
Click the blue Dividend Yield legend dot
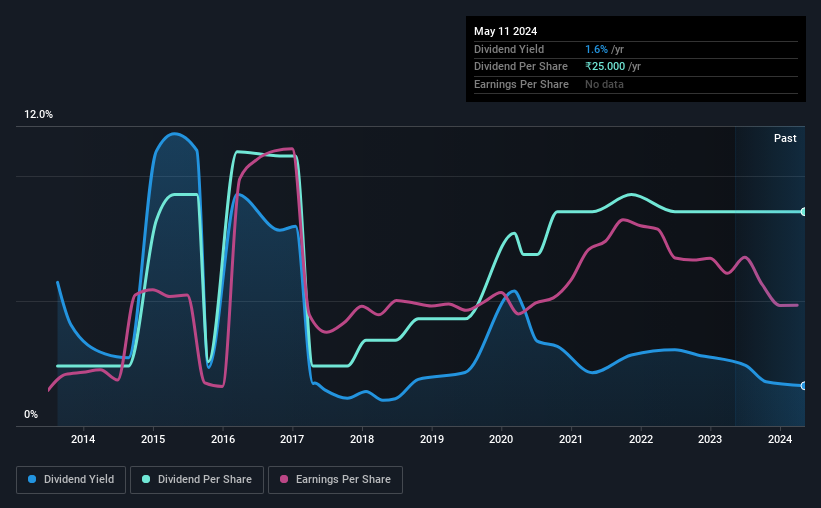[x=32, y=479]
